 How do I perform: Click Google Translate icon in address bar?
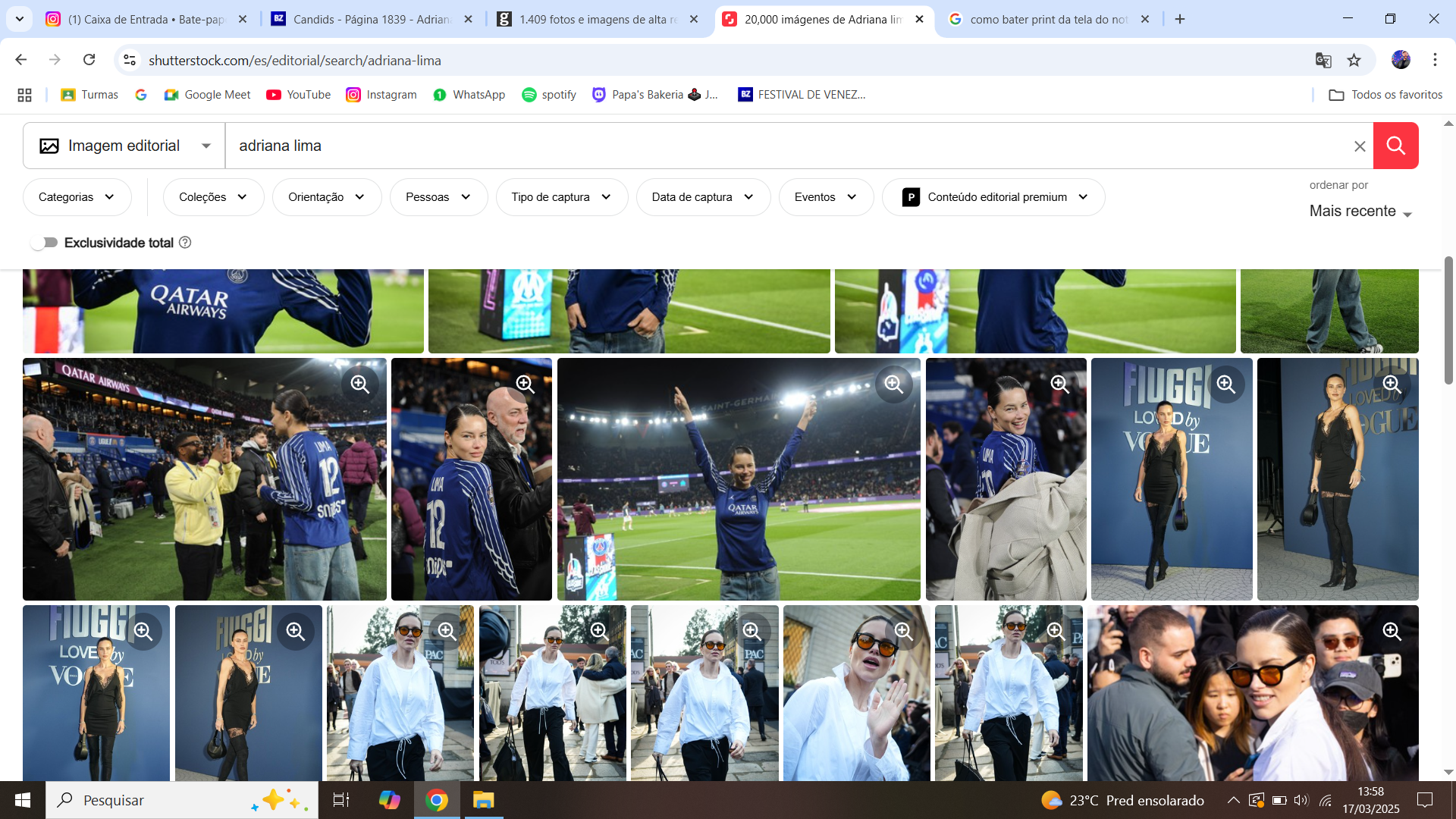1323,60
